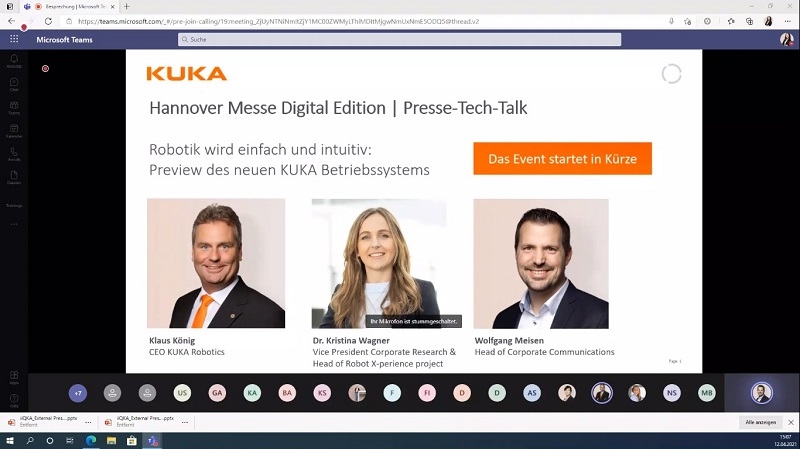
Task: Open a new browser tab
Action: point(127,7)
